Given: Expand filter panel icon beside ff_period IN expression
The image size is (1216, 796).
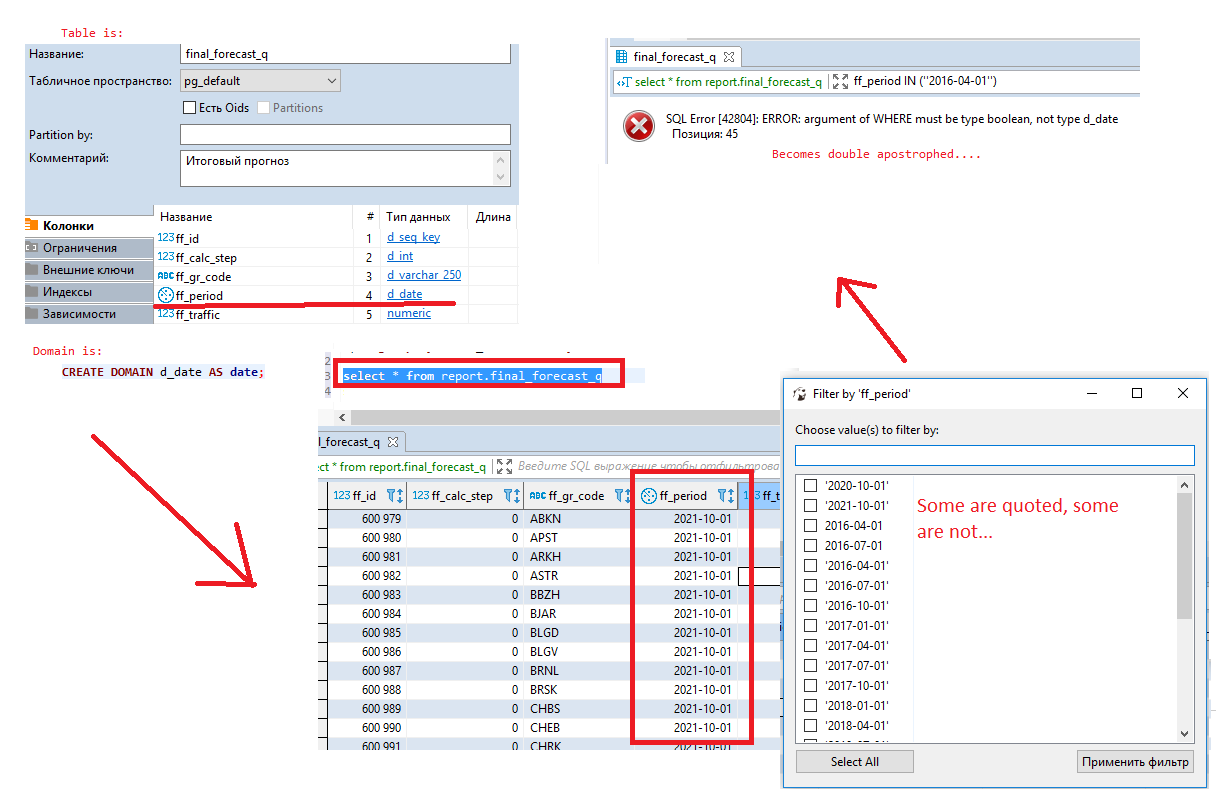Looking at the screenshot, I should tap(840, 81).
